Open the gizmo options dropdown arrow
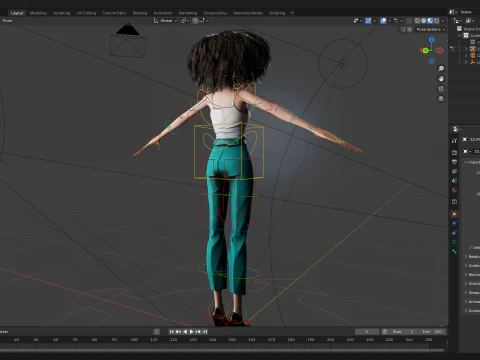 click(374, 21)
